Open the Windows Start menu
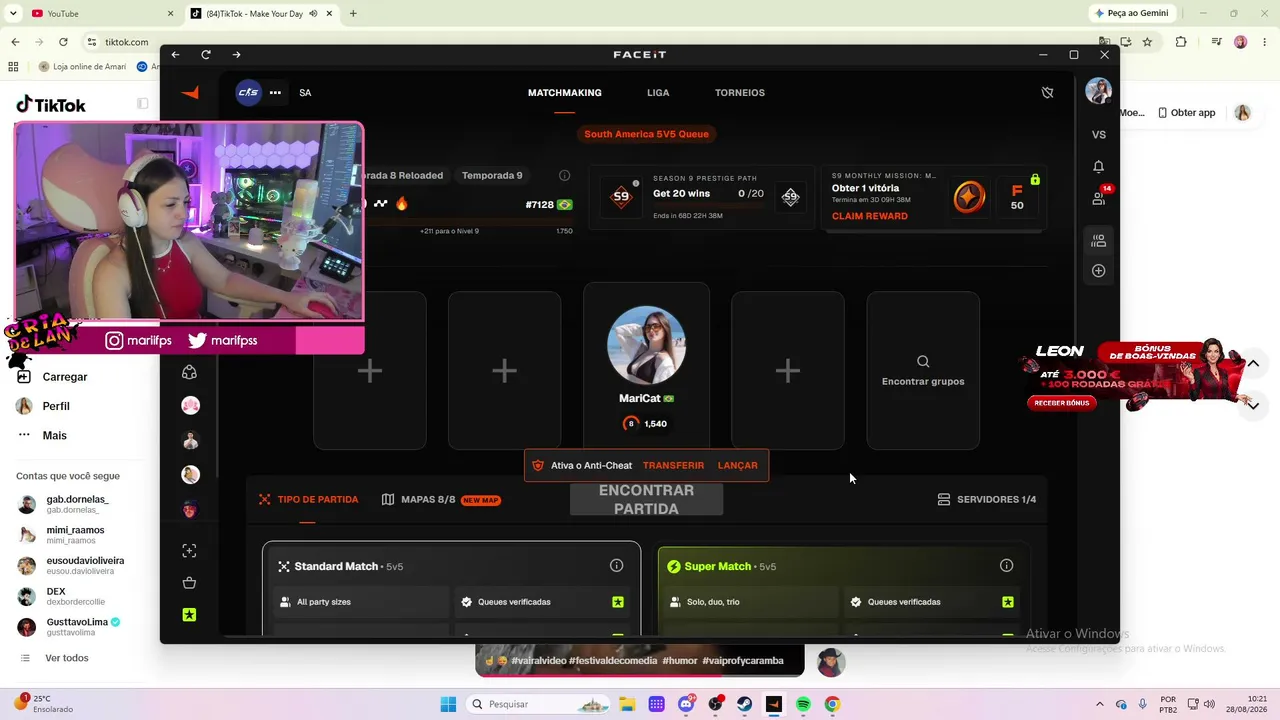Screen dimensions: 1280x720 coord(448,704)
